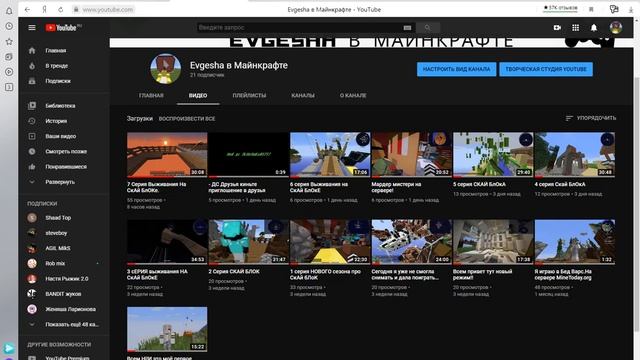Click the bookmark icon in address bar

[x=591, y=9]
